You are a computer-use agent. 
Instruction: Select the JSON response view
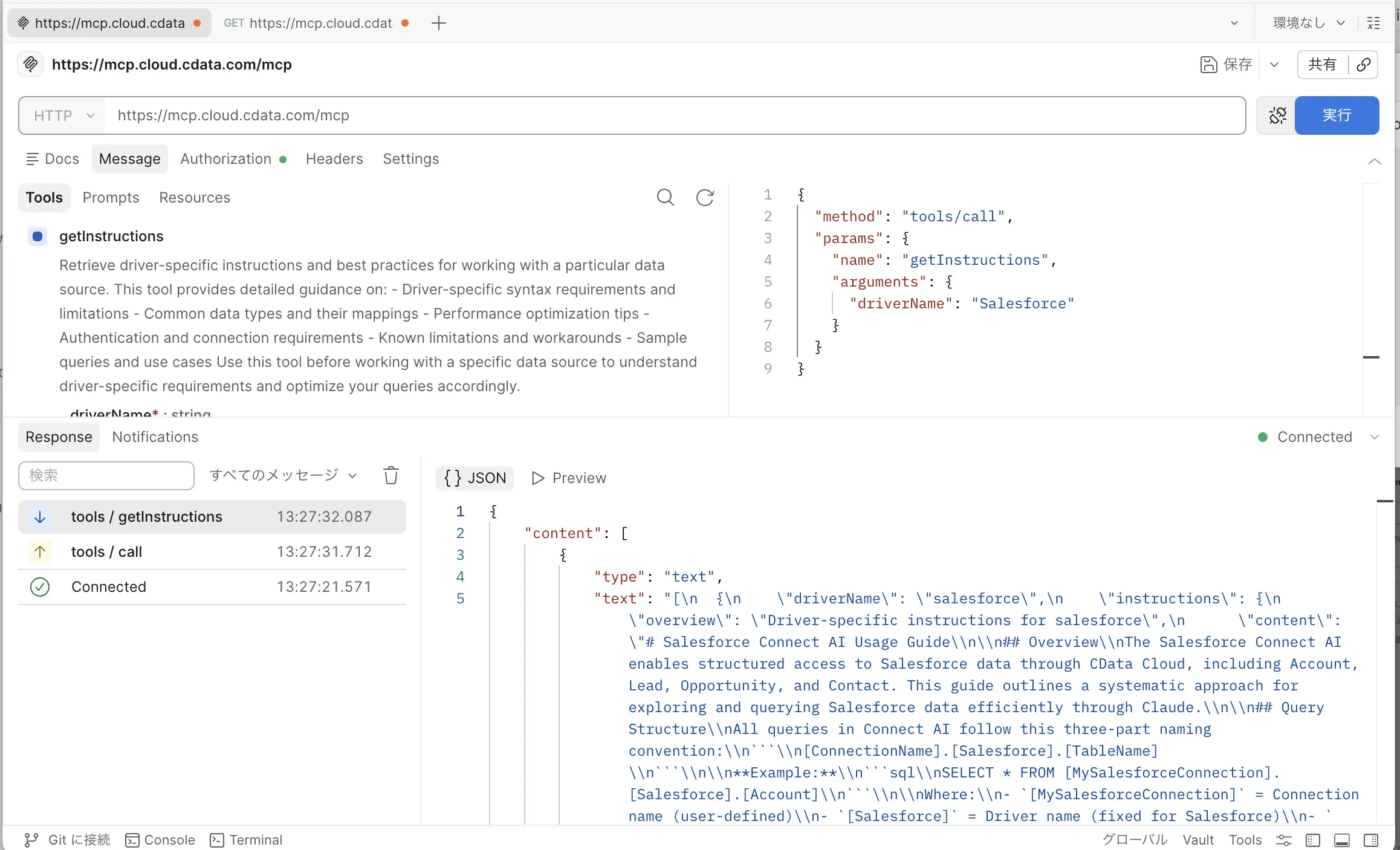[475, 478]
